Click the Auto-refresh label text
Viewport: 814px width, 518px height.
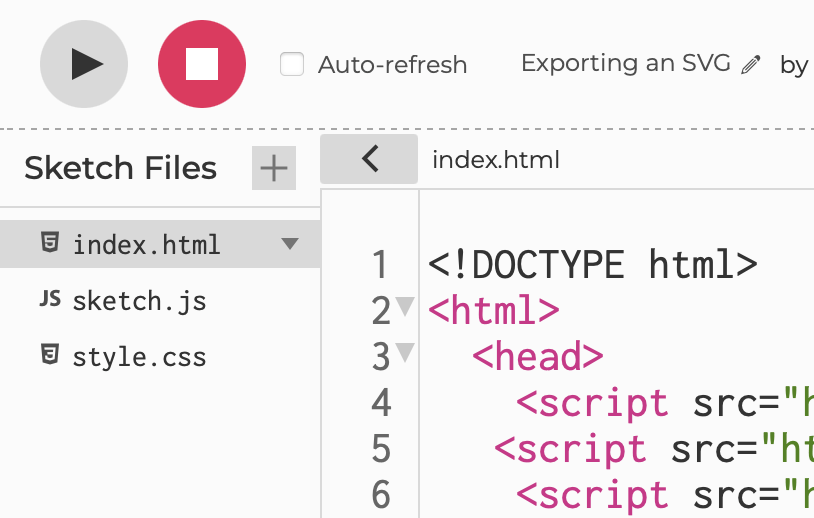click(x=392, y=65)
